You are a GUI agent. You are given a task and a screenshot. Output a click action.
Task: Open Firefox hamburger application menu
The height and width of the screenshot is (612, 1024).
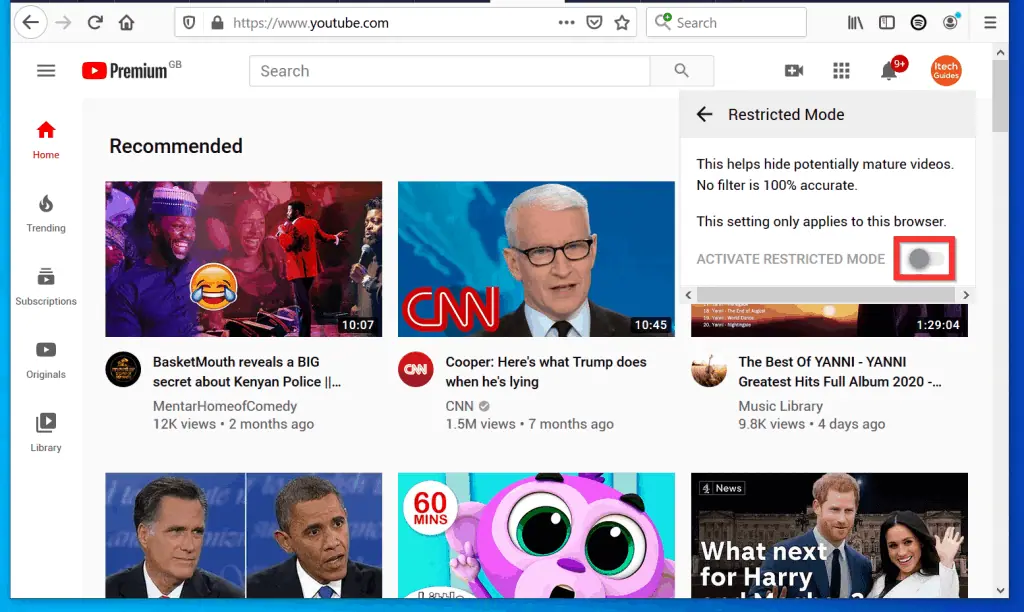(990, 23)
